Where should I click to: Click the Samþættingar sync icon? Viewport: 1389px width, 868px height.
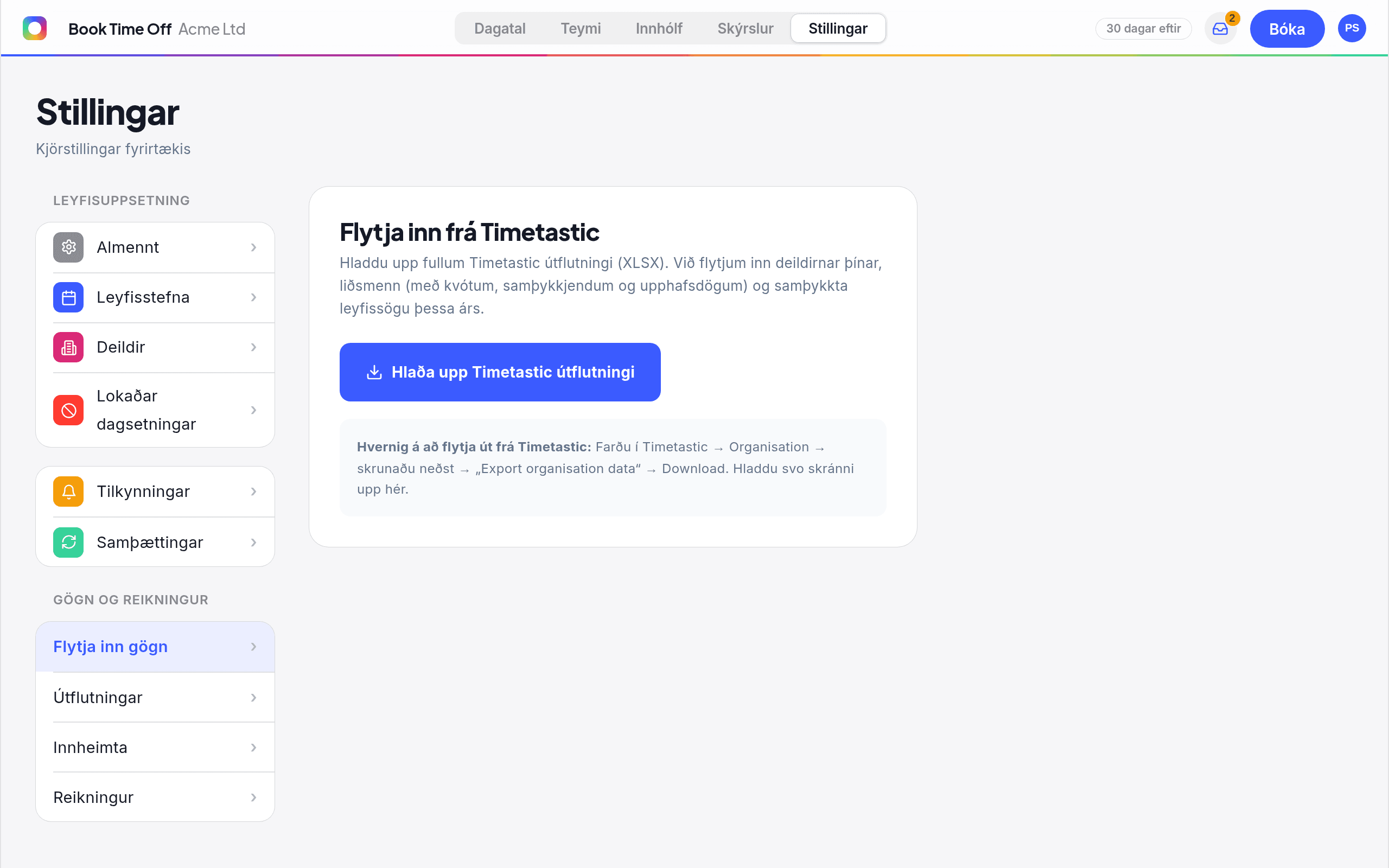click(x=68, y=542)
